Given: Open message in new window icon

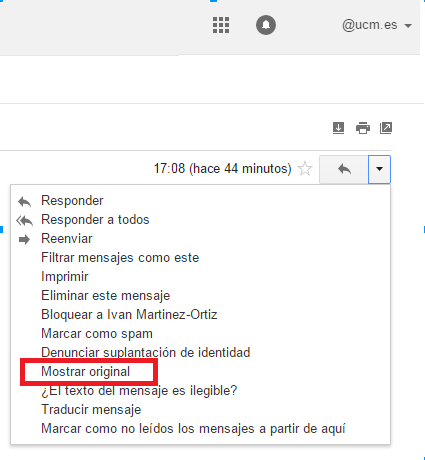Looking at the screenshot, I should tap(386, 128).
